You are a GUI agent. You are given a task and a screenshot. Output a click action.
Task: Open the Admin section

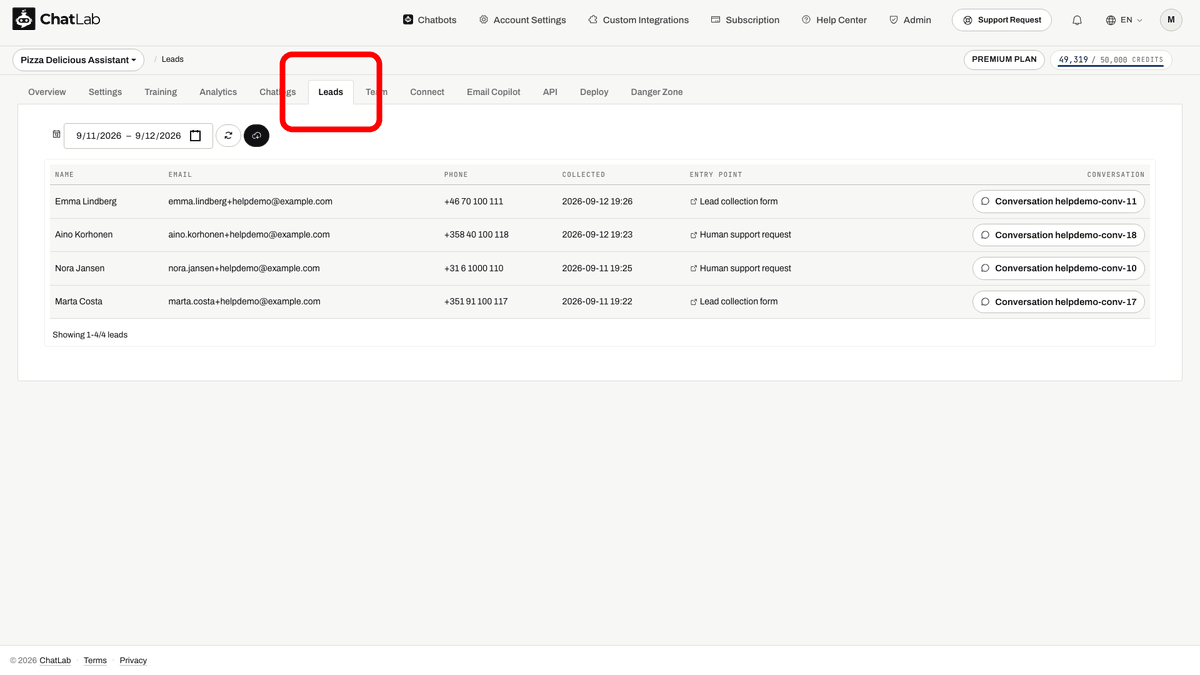pos(910,20)
